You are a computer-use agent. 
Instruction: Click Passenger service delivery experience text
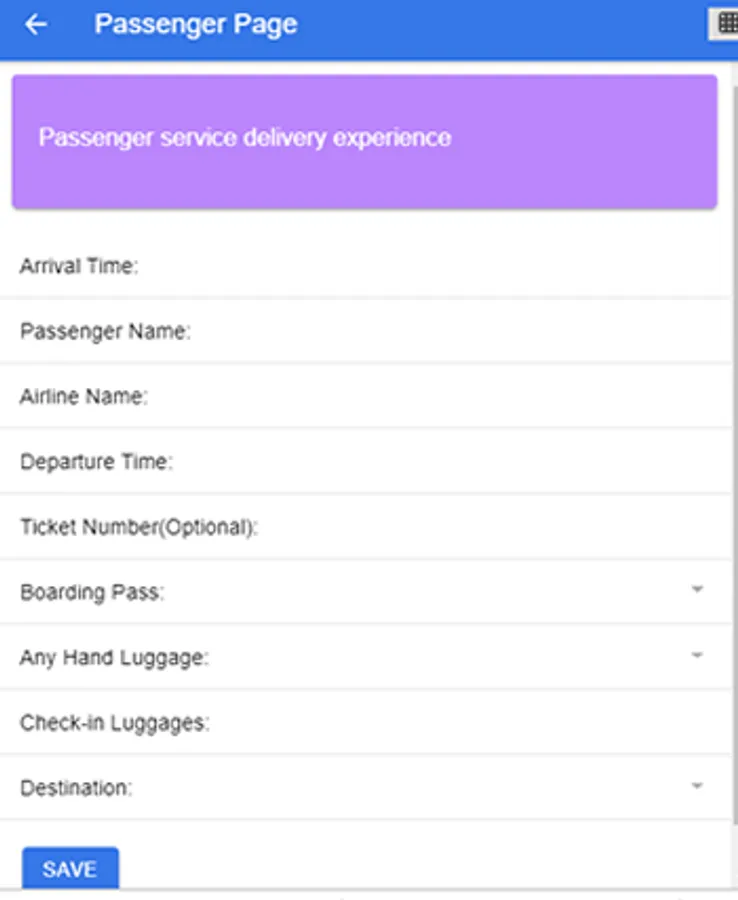(x=245, y=138)
